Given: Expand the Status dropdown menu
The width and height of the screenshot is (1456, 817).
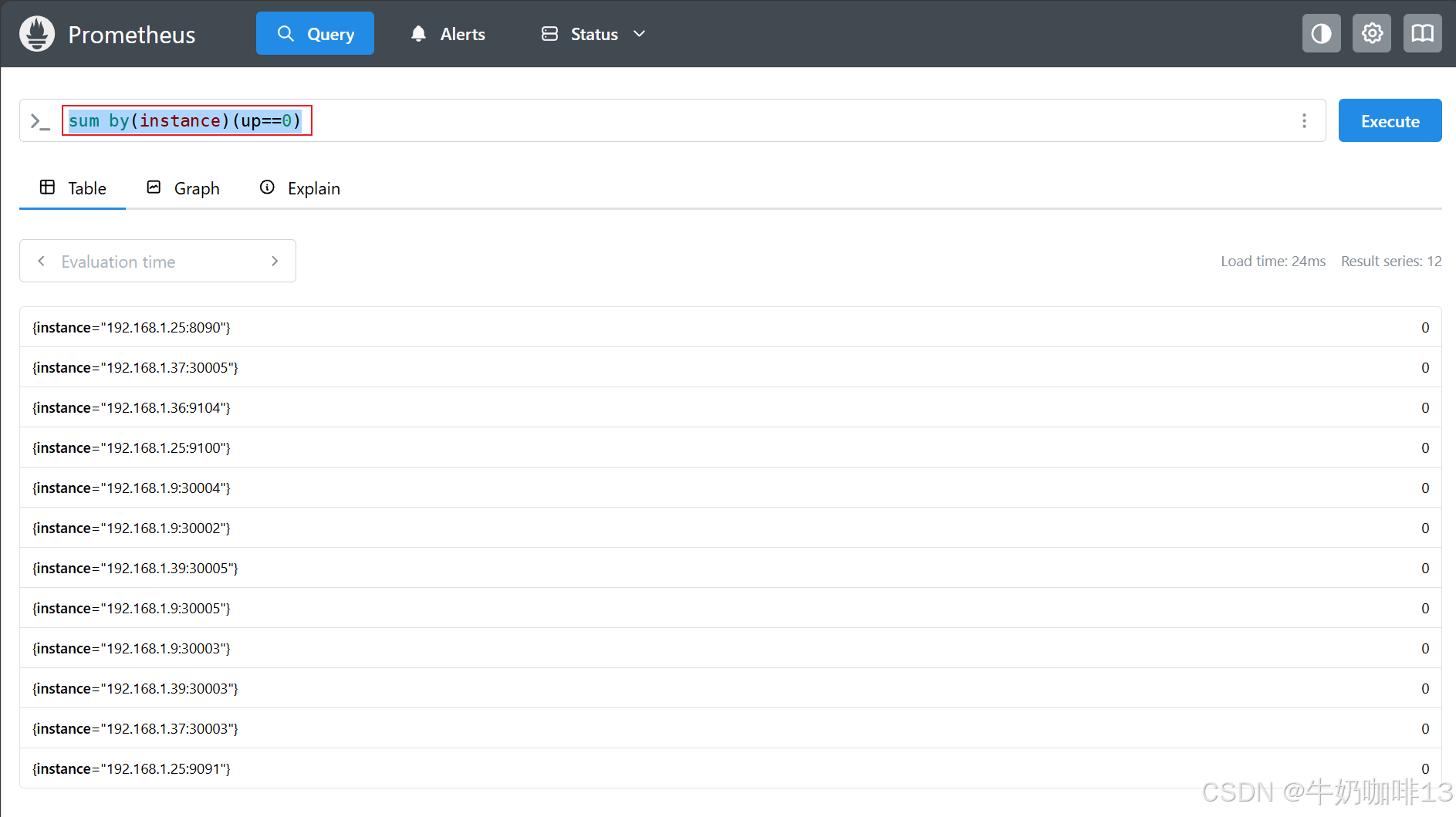Looking at the screenshot, I should (x=593, y=34).
